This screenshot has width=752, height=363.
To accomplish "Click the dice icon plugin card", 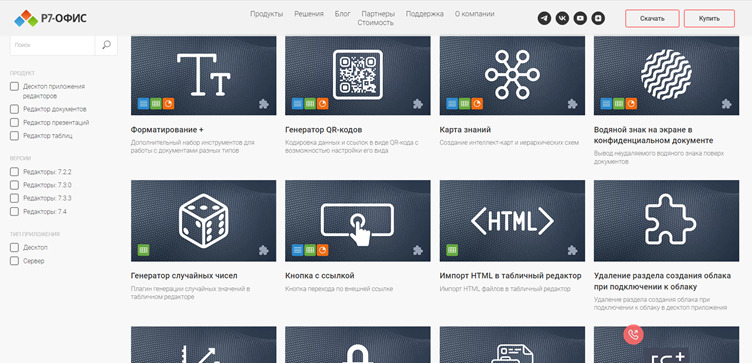I will tap(203, 221).
